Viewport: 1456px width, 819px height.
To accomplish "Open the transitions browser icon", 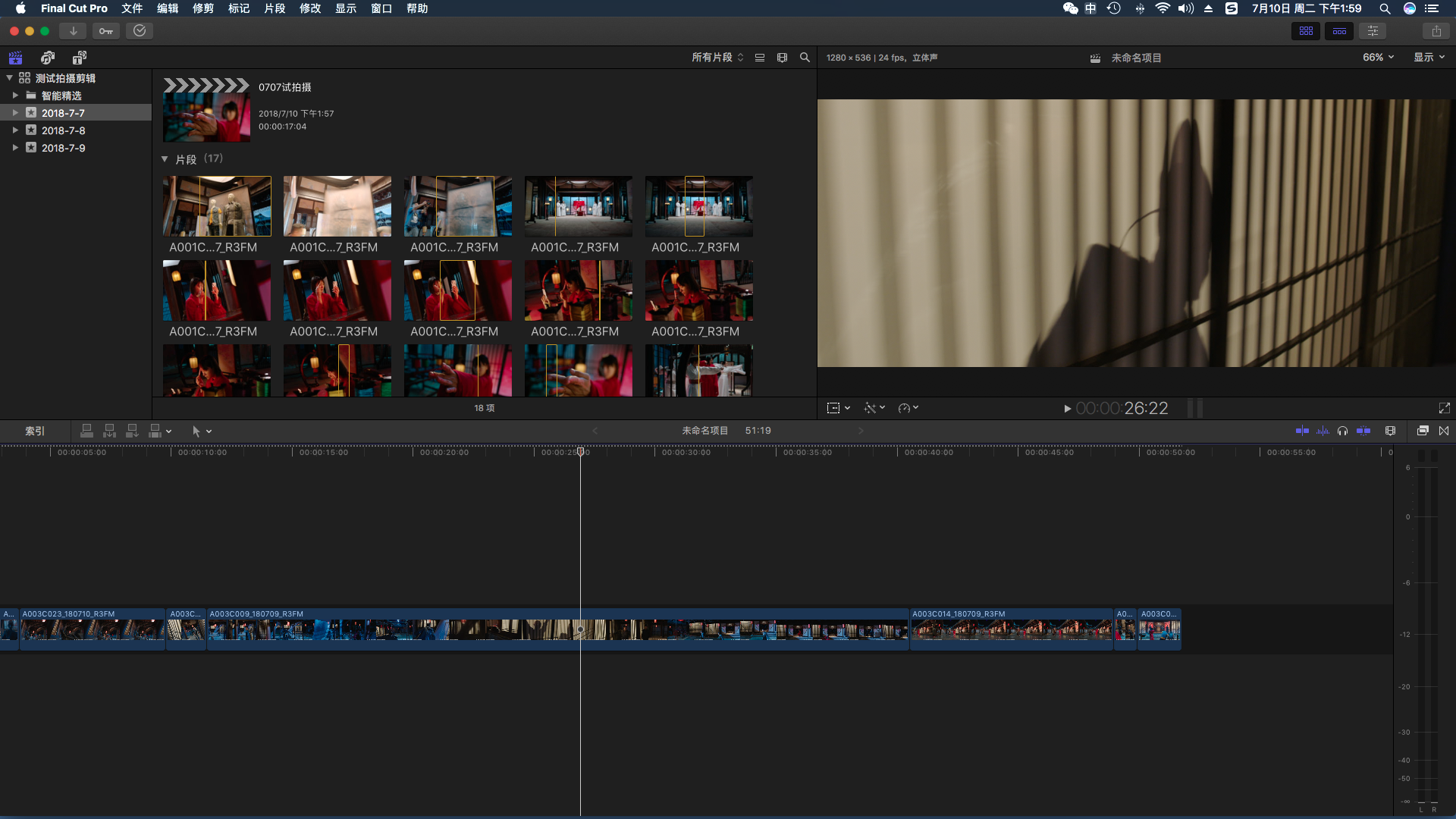I will tap(1444, 431).
